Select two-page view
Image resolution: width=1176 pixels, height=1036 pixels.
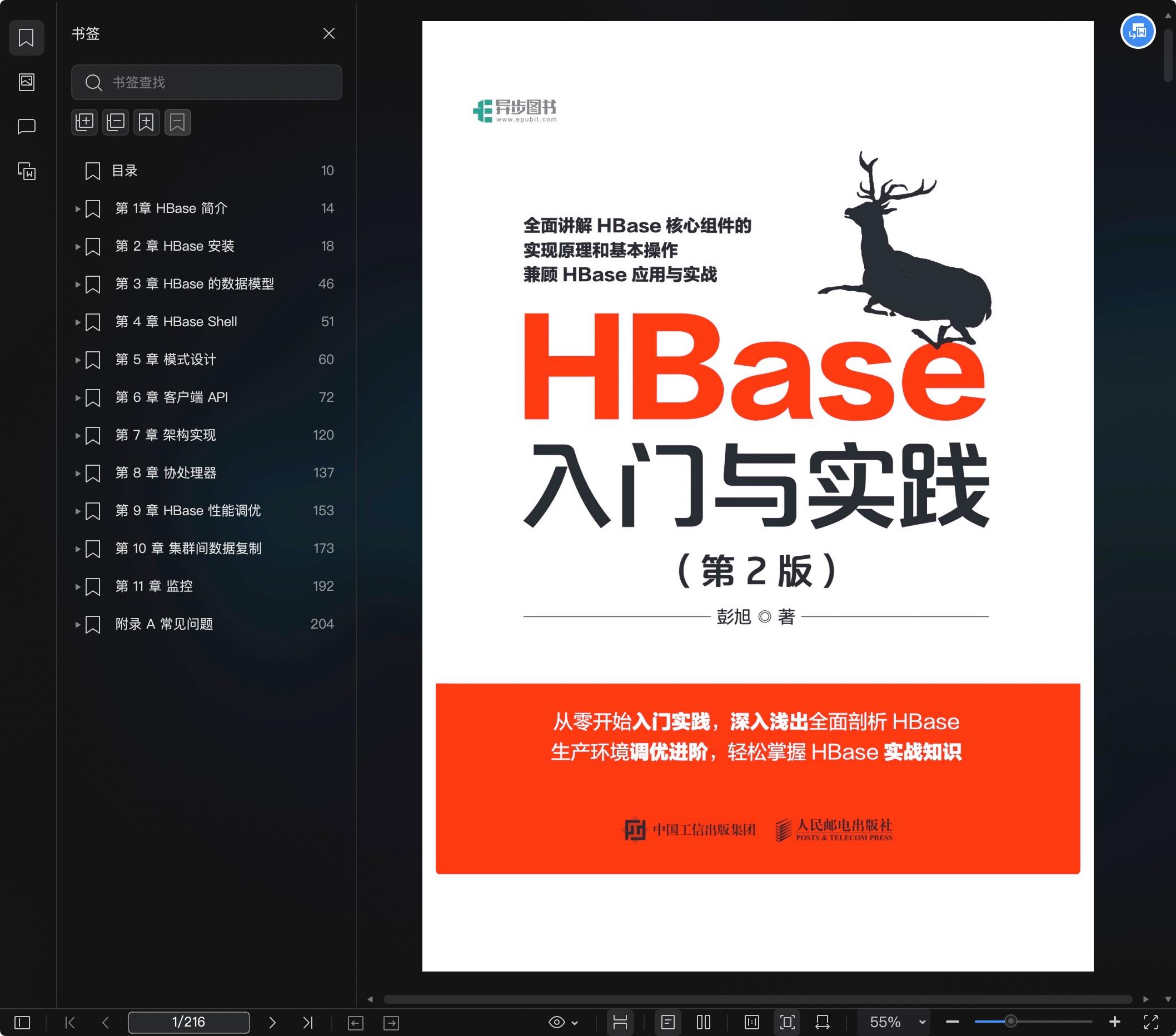click(703, 1022)
